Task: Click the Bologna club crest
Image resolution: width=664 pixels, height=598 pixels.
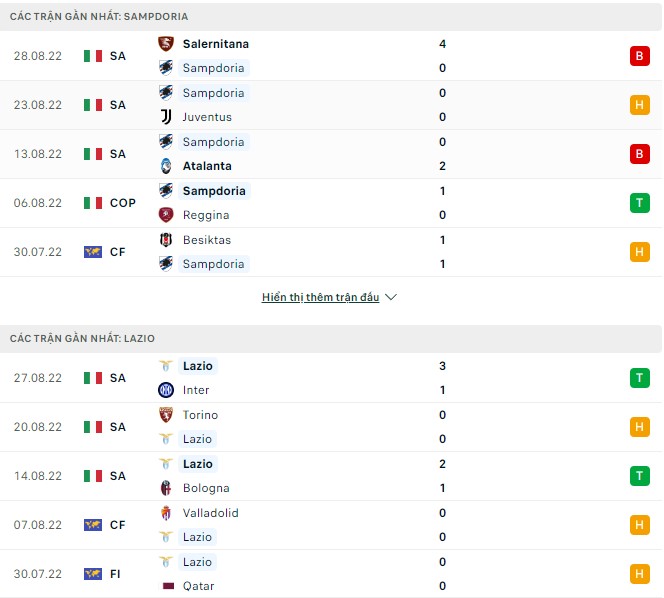Action: click(166, 488)
